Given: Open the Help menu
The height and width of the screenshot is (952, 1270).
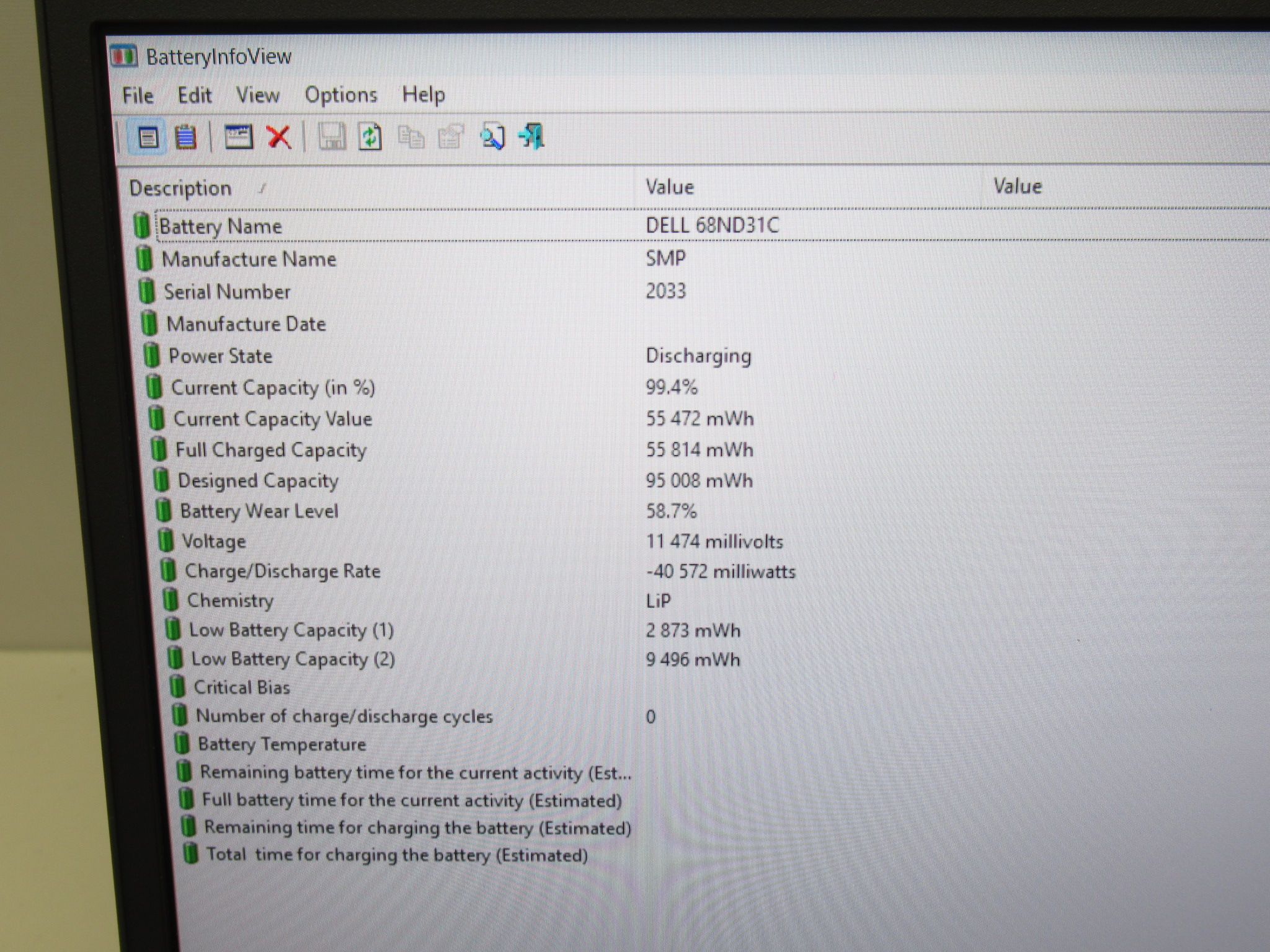Looking at the screenshot, I should pos(423,94).
